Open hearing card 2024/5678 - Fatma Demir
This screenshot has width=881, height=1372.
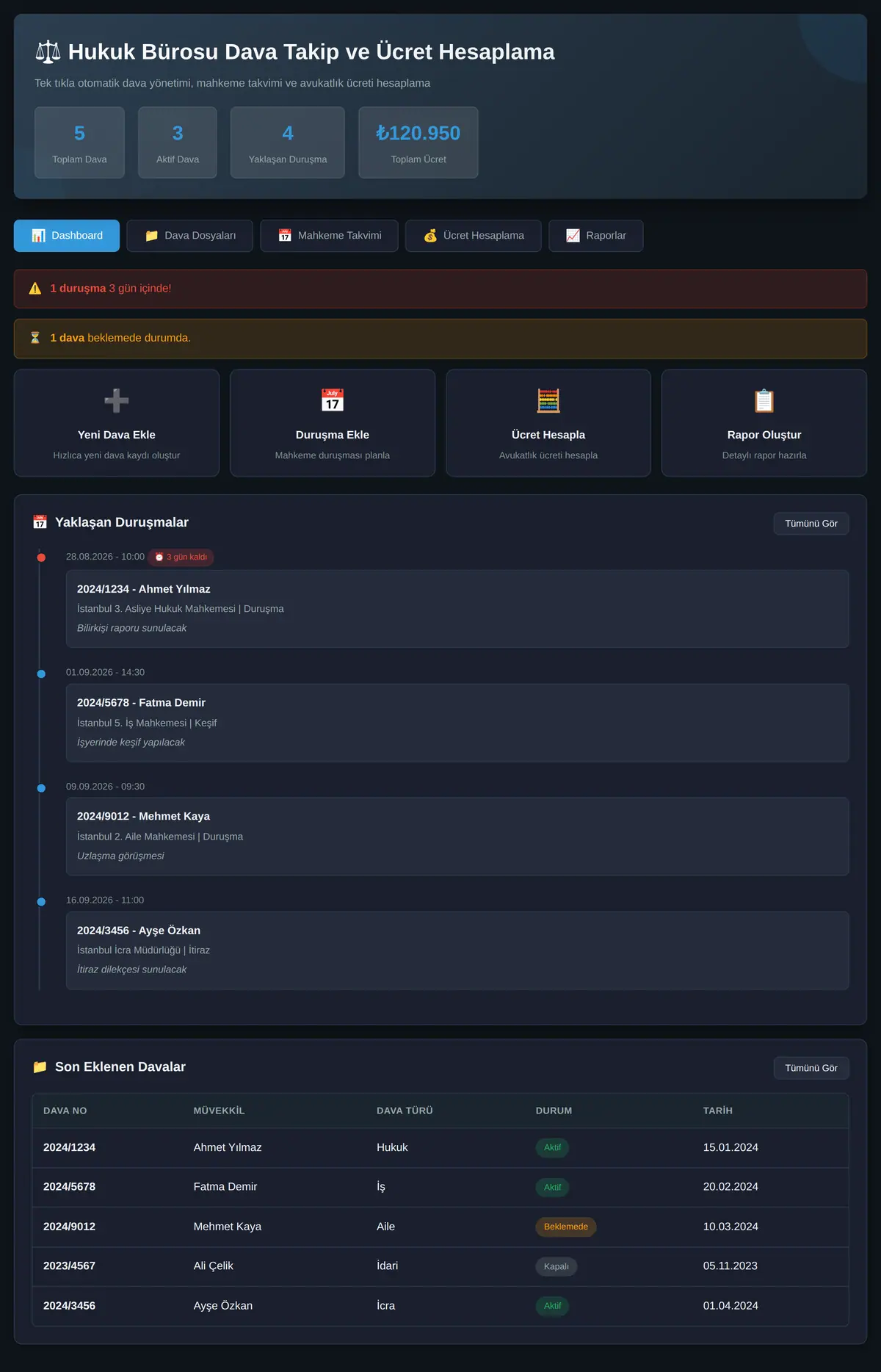[457, 723]
